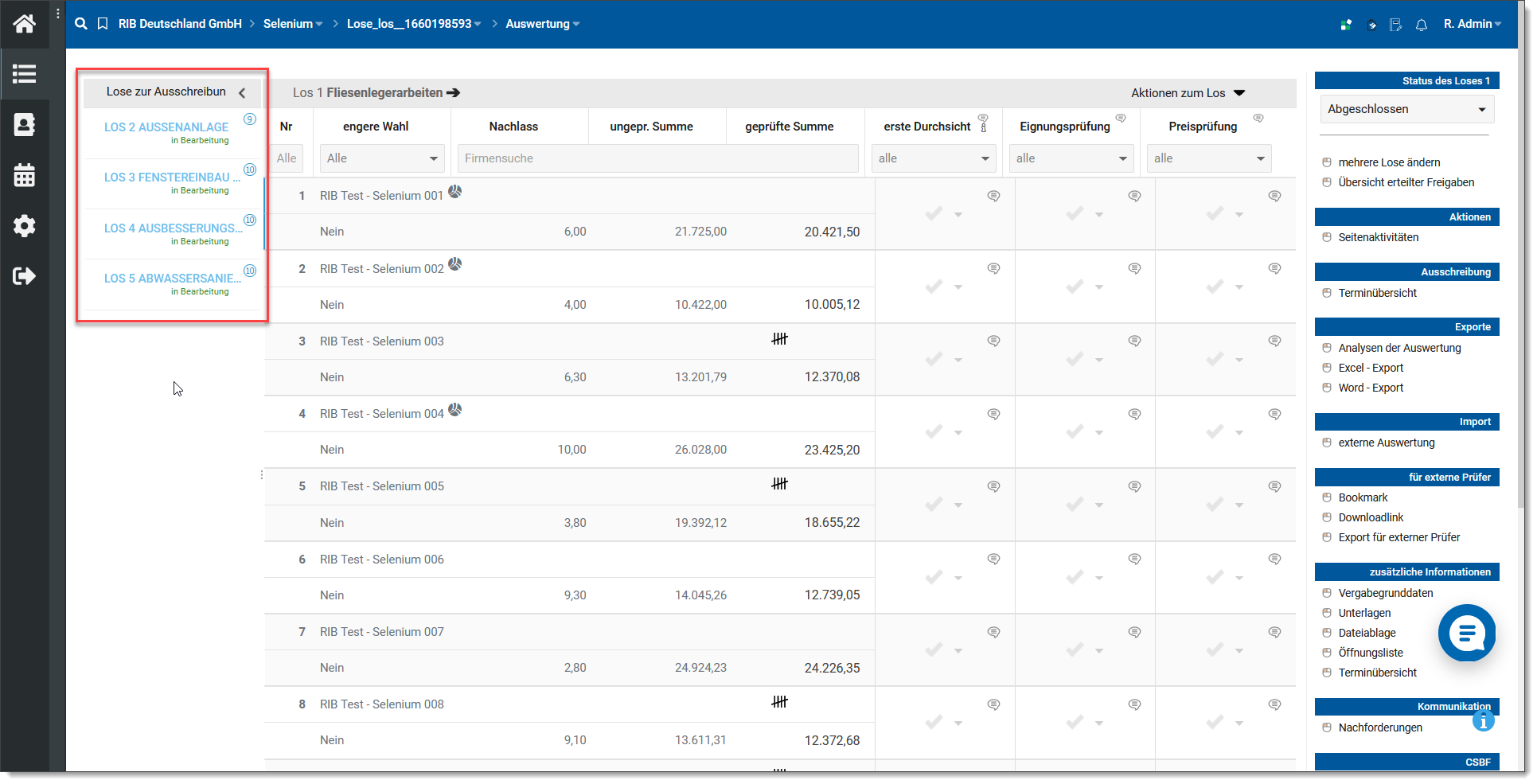
Task: Open the Auswertung breadcrumb menu
Action: (x=543, y=24)
